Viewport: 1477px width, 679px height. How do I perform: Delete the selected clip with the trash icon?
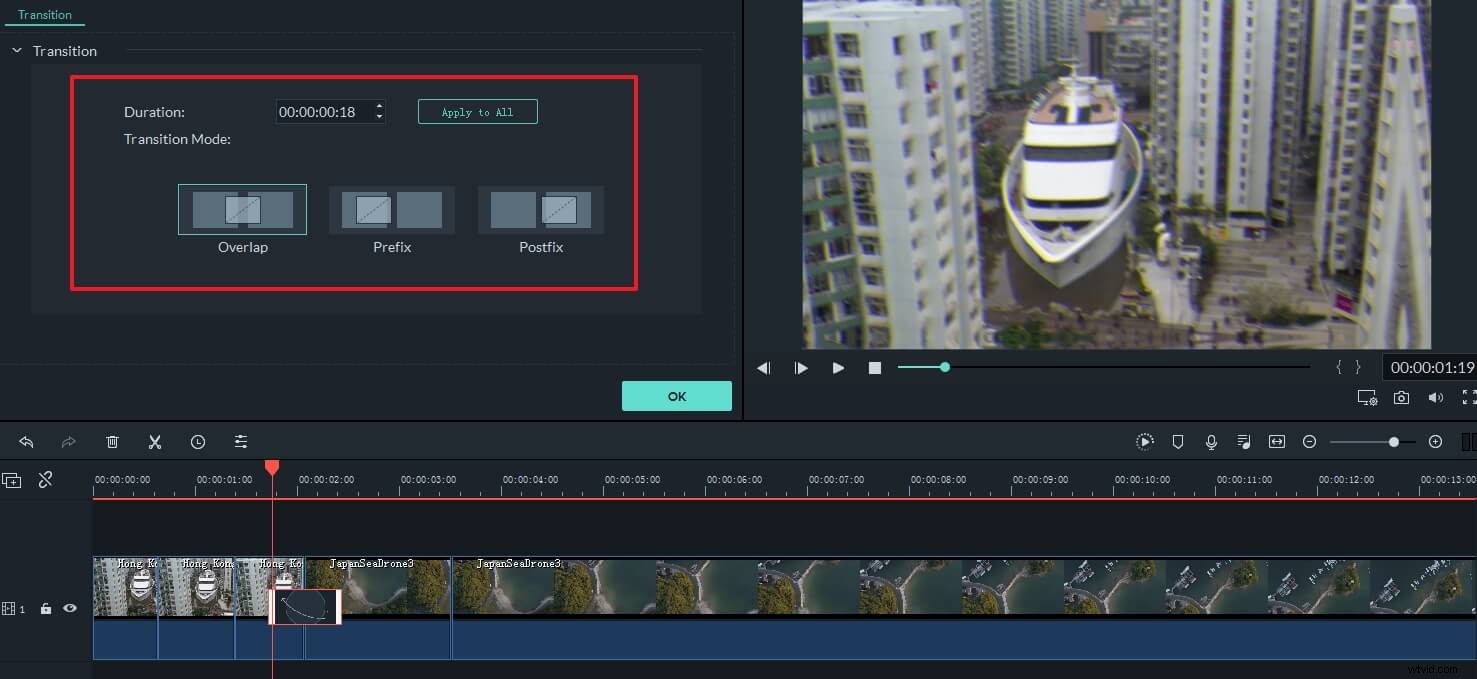[x=112, y=441]
